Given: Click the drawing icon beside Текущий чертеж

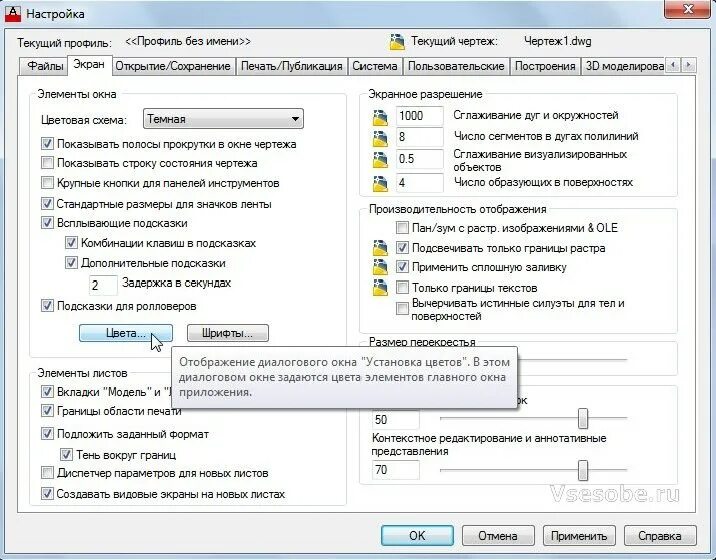Looking at the screenshot, I should 397,42.
